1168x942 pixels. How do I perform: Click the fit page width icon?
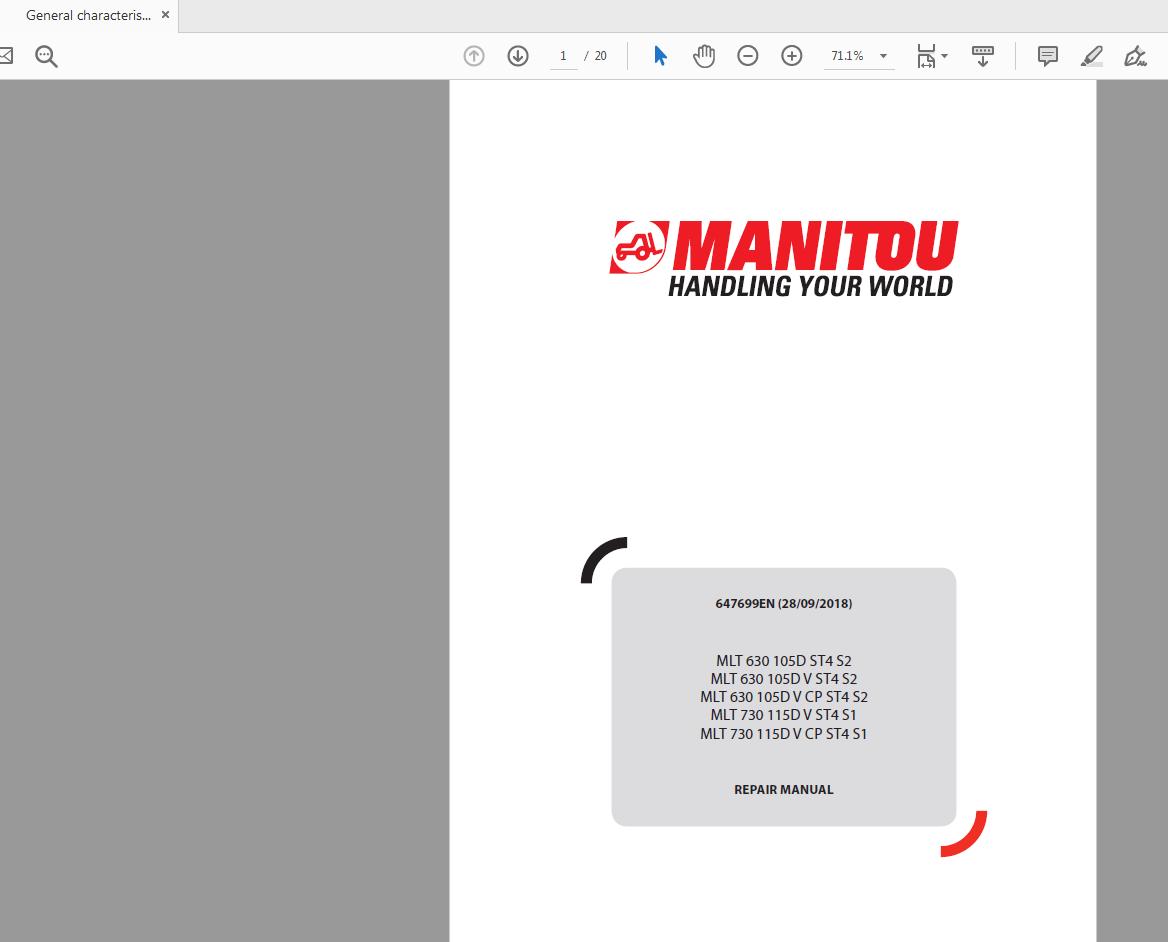926,56
